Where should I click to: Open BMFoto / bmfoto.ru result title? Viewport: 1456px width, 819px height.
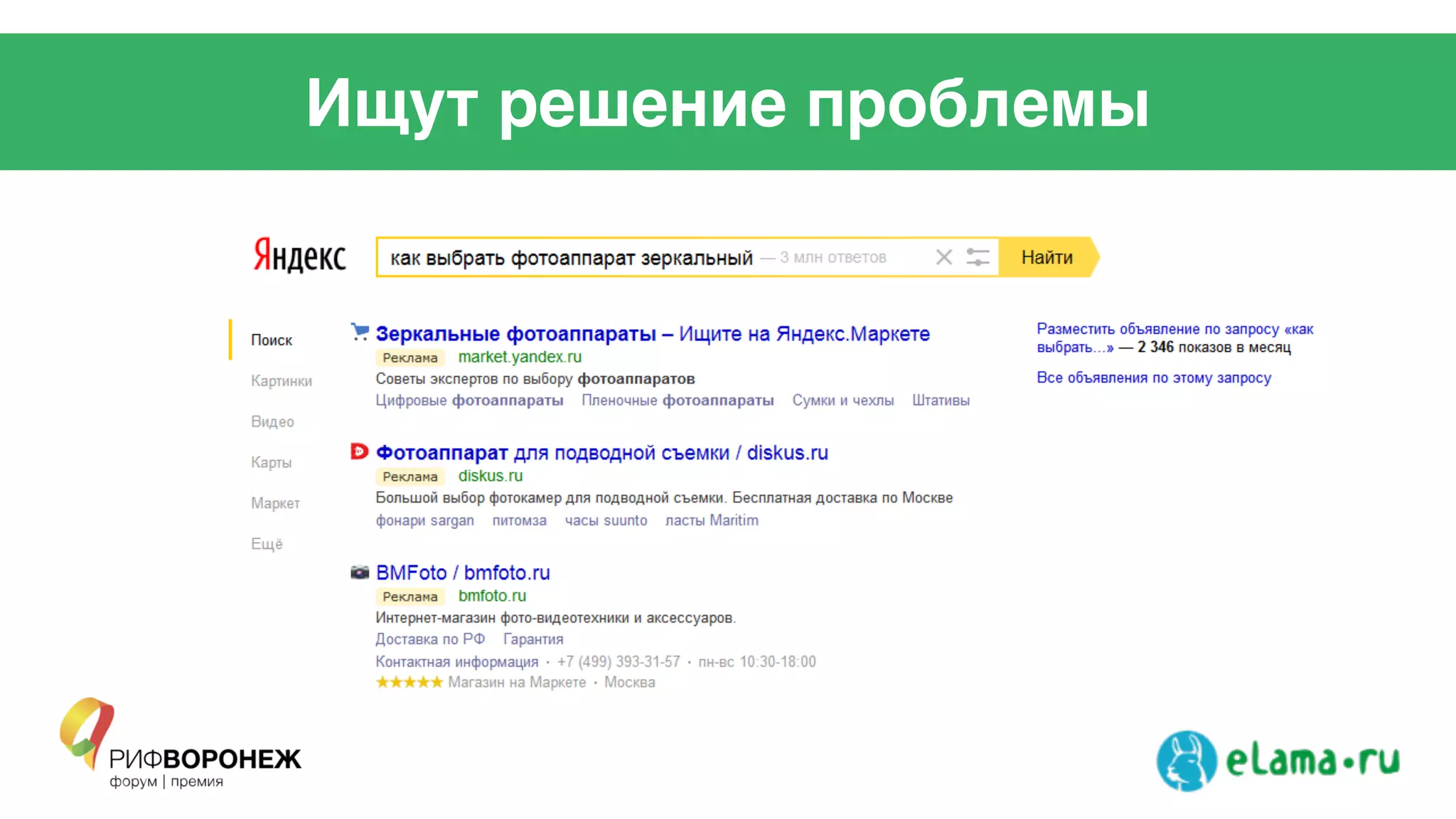pyautogui.click(x=463, y=572)
